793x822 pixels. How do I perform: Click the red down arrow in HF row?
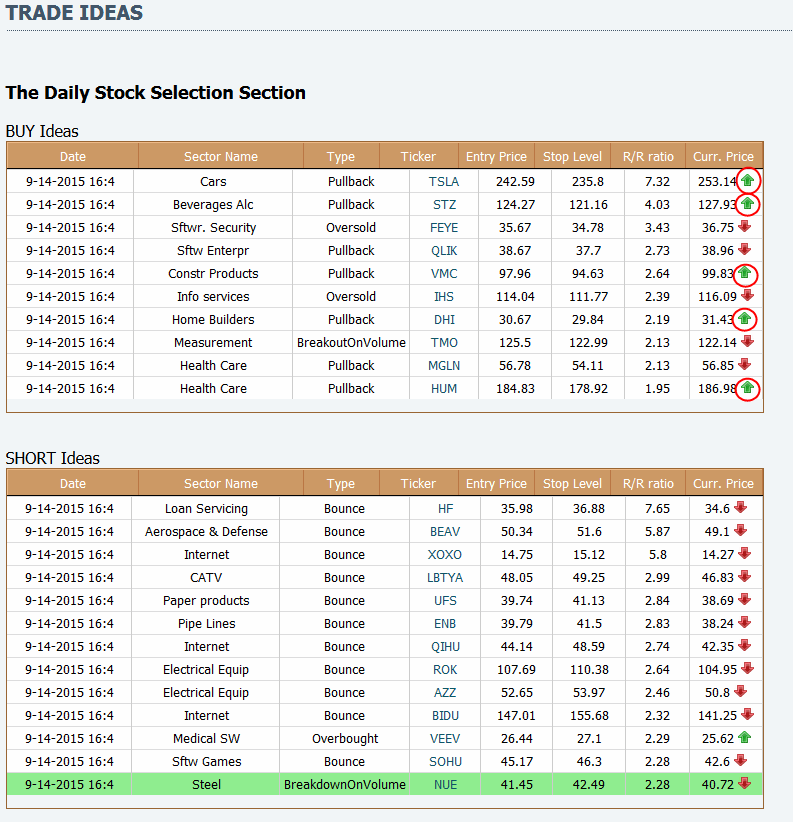tap(741, 507)
